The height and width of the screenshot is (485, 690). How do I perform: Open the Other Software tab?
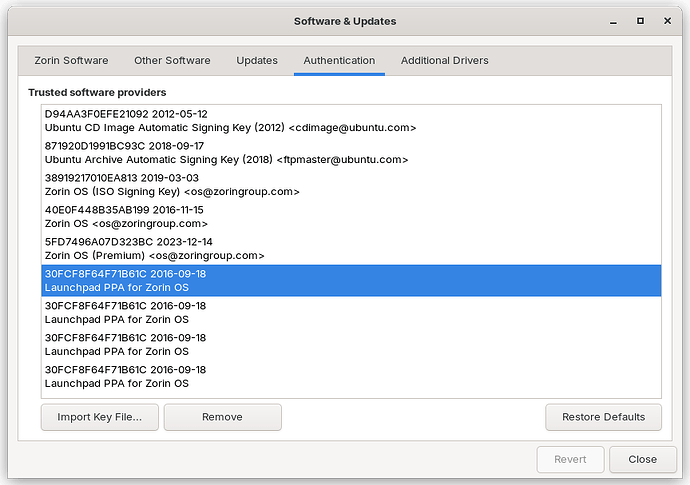[172, 61]
